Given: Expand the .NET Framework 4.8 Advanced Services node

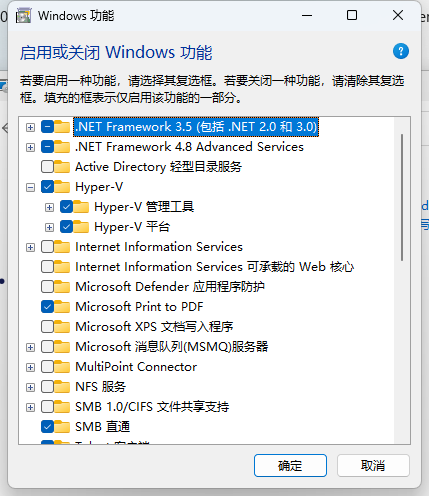Looking at the screenshot, I should 30,147.
